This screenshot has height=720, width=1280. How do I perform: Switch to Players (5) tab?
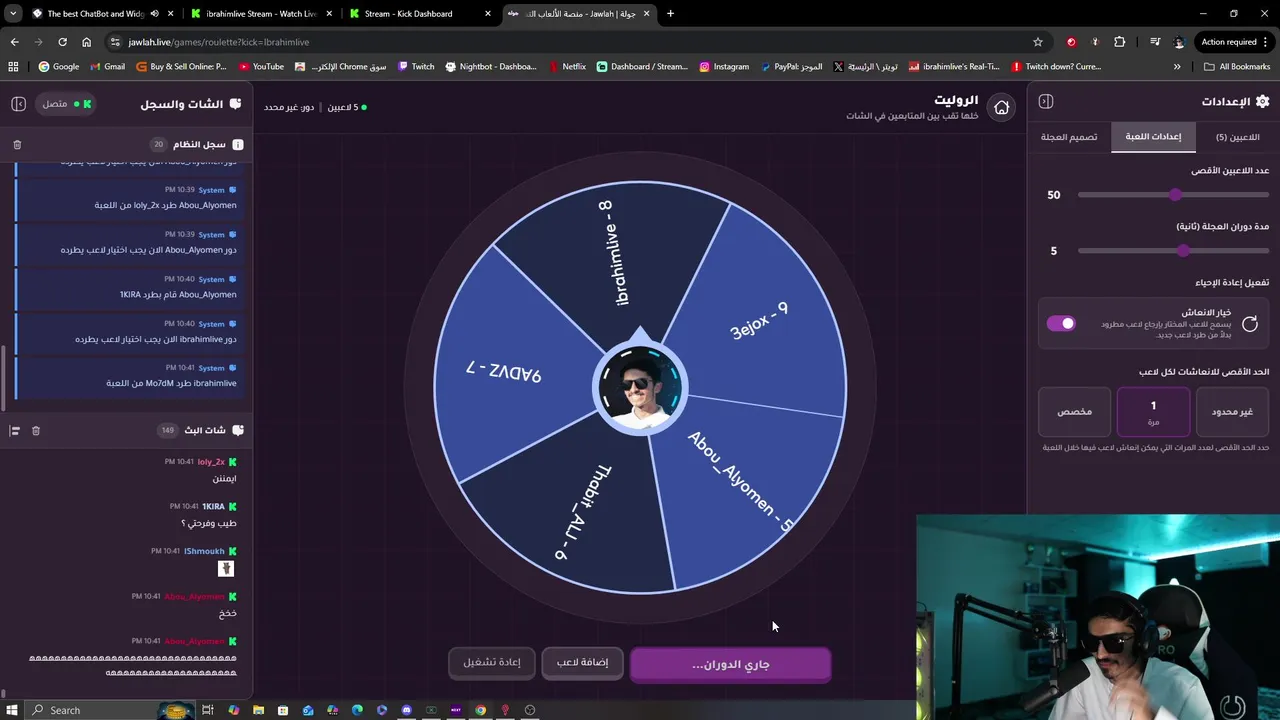pyautogui.click(x=1237, y=137)
